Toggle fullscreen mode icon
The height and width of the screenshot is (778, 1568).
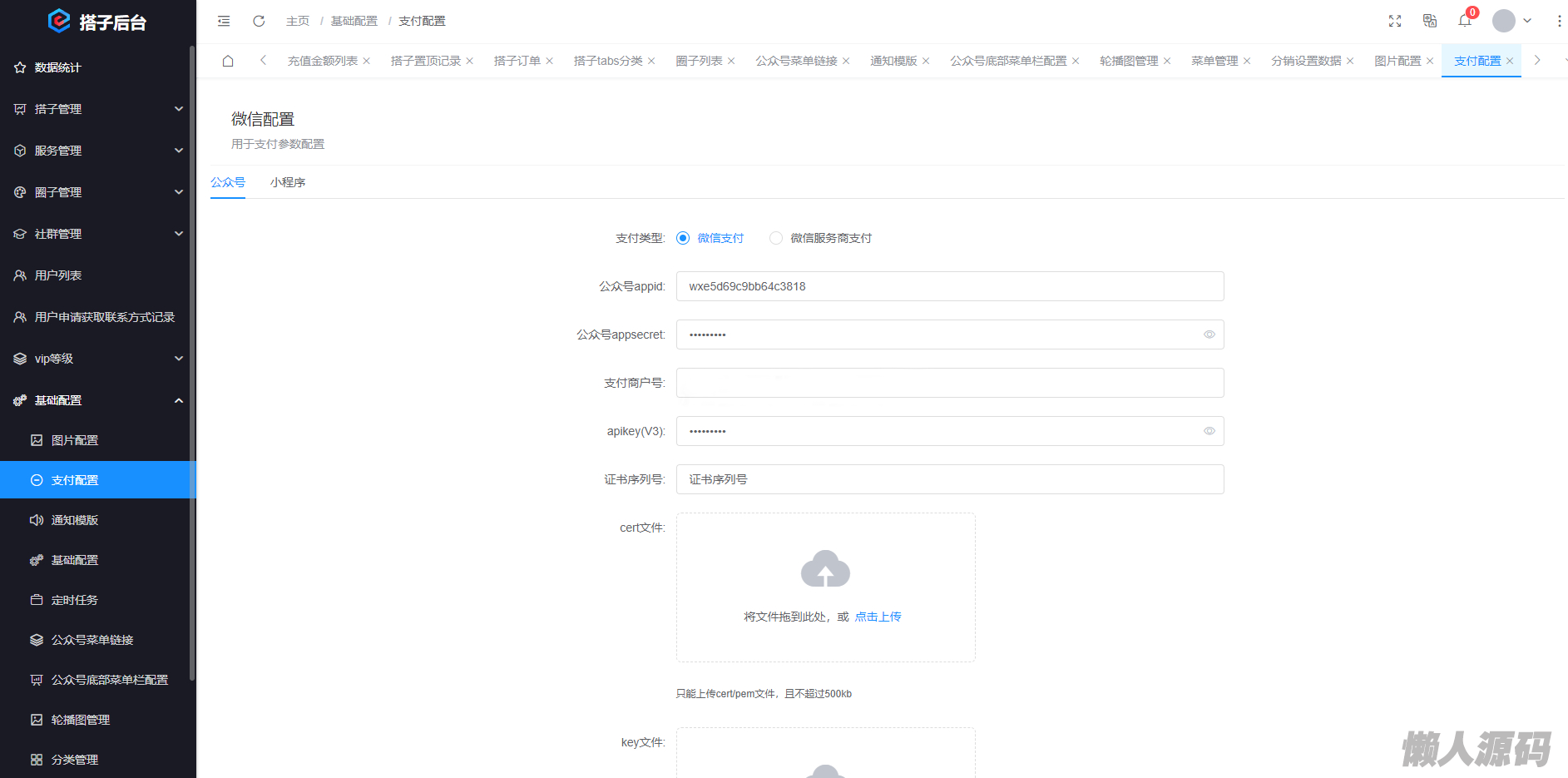[x=1395, y=21]
